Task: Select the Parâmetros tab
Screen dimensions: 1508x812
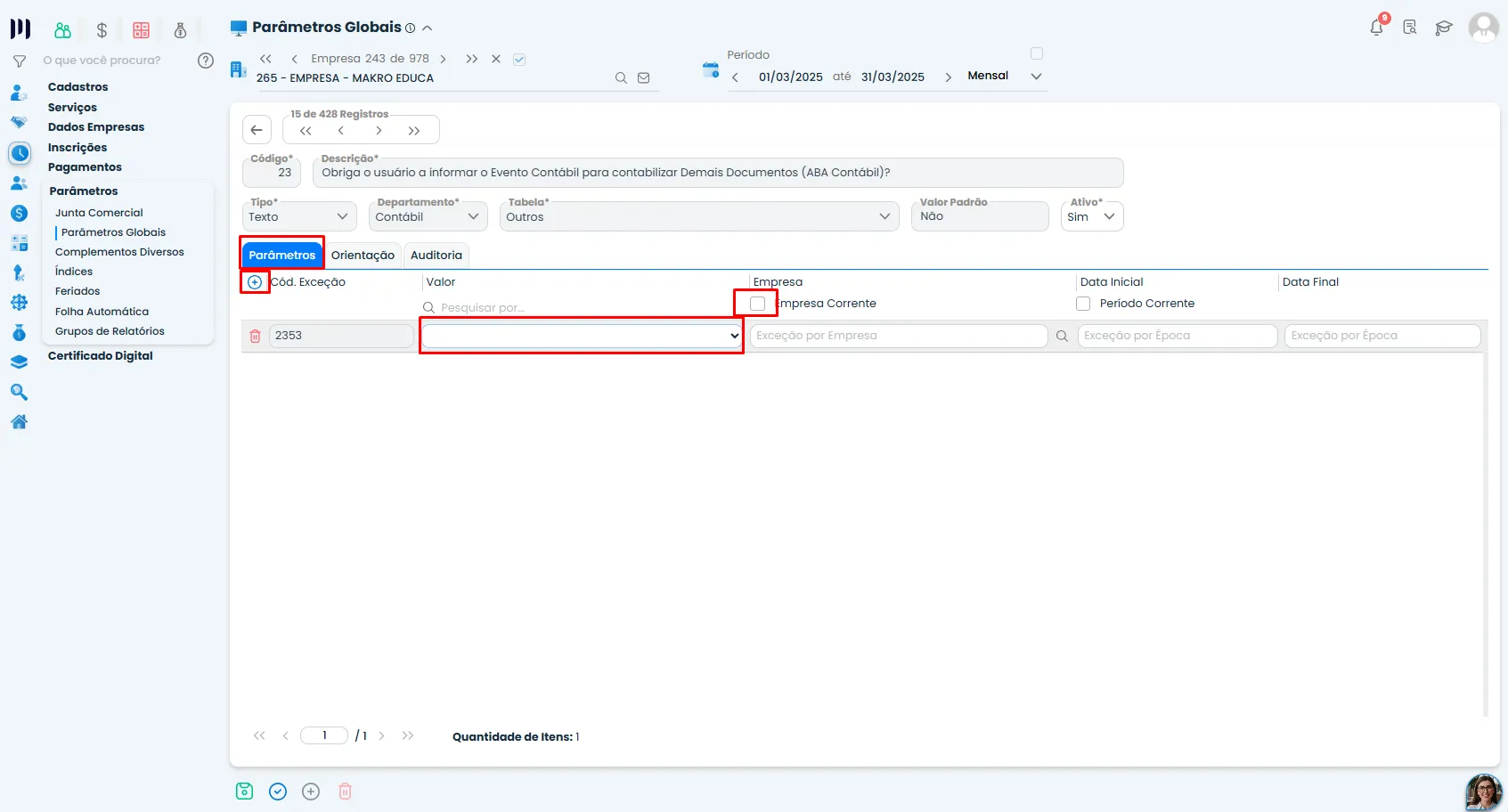Action: click(x=282, y=256)
